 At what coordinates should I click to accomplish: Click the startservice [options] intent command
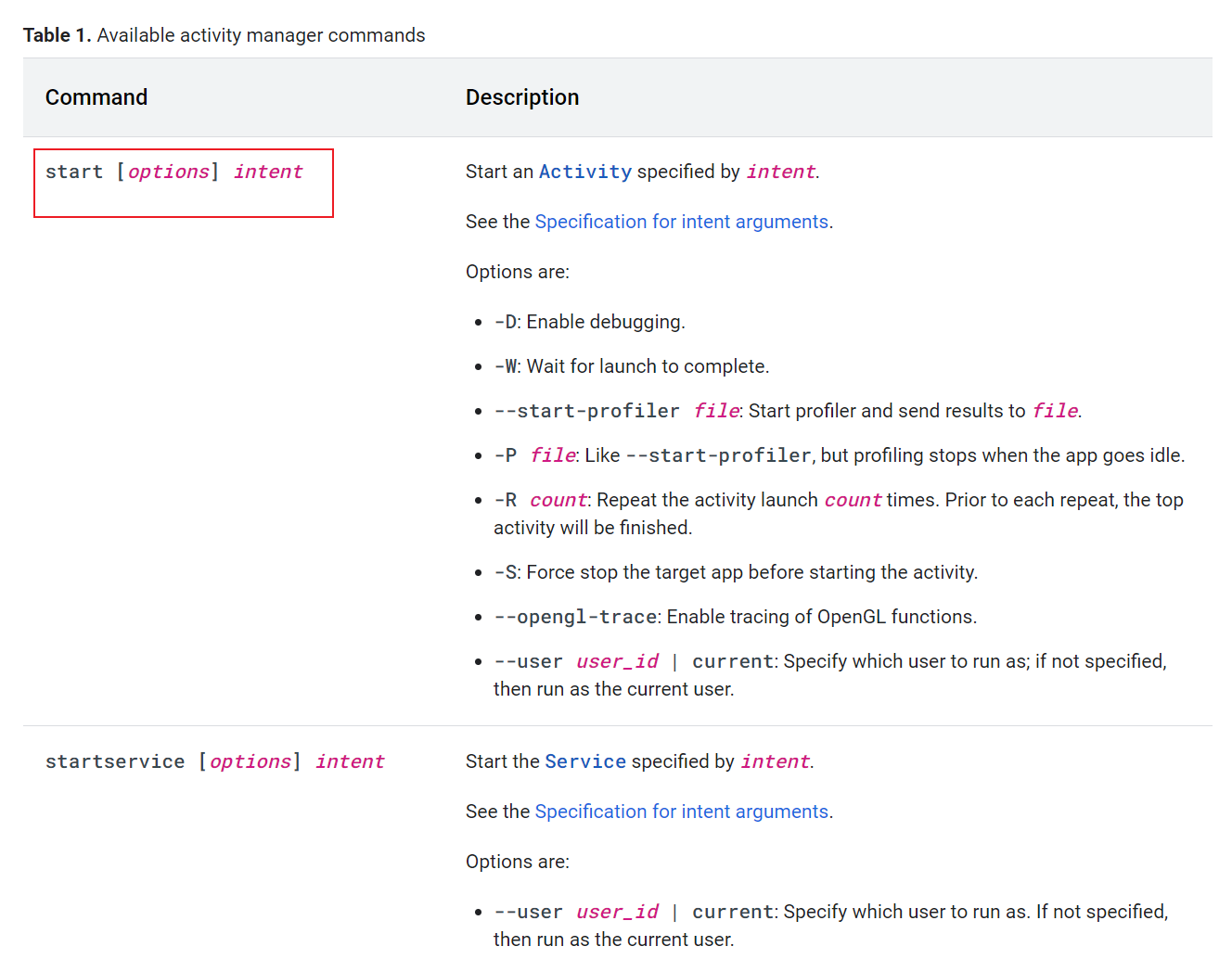214,761
